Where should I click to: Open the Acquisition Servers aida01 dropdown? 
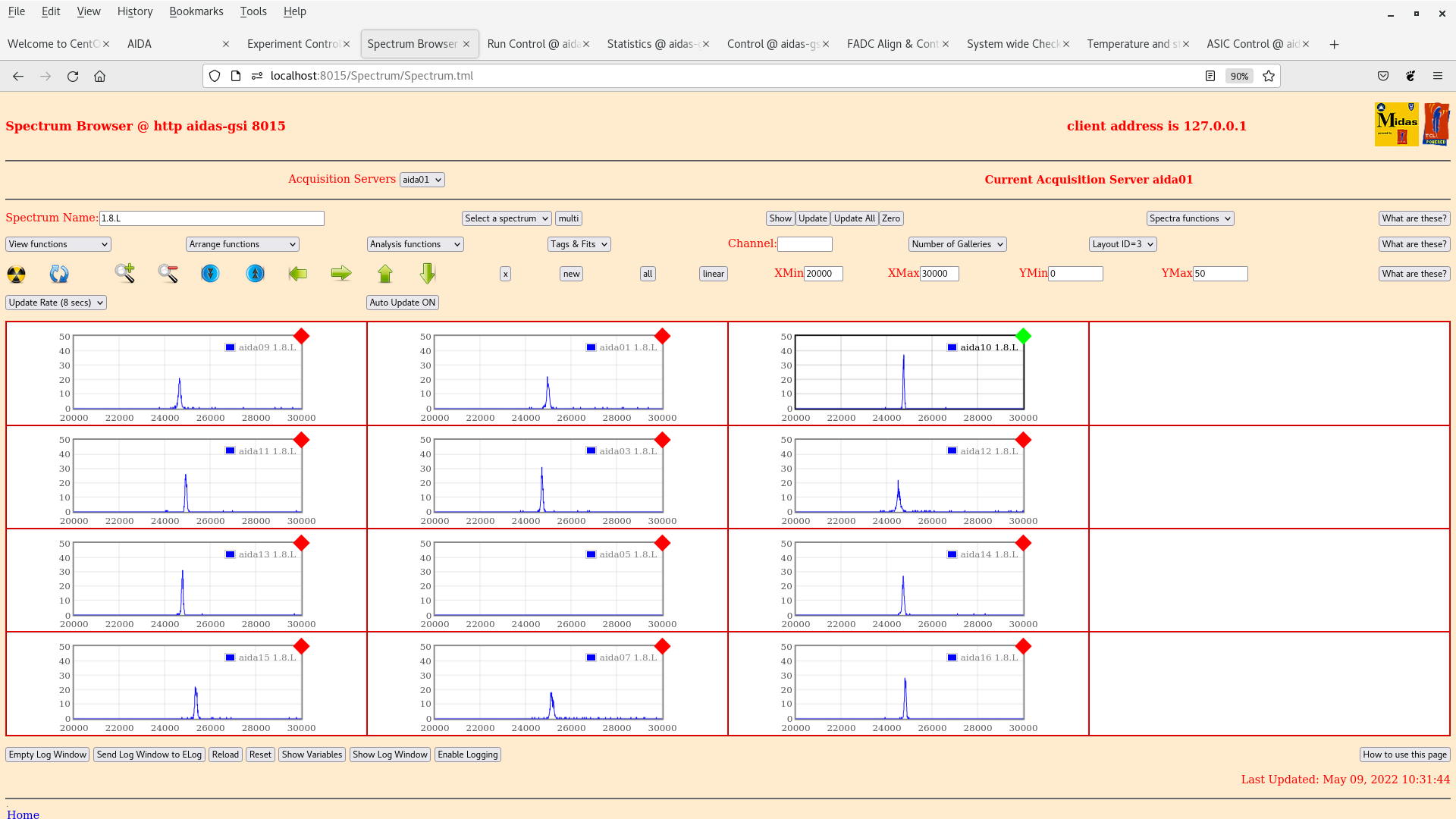pos(422,180)
